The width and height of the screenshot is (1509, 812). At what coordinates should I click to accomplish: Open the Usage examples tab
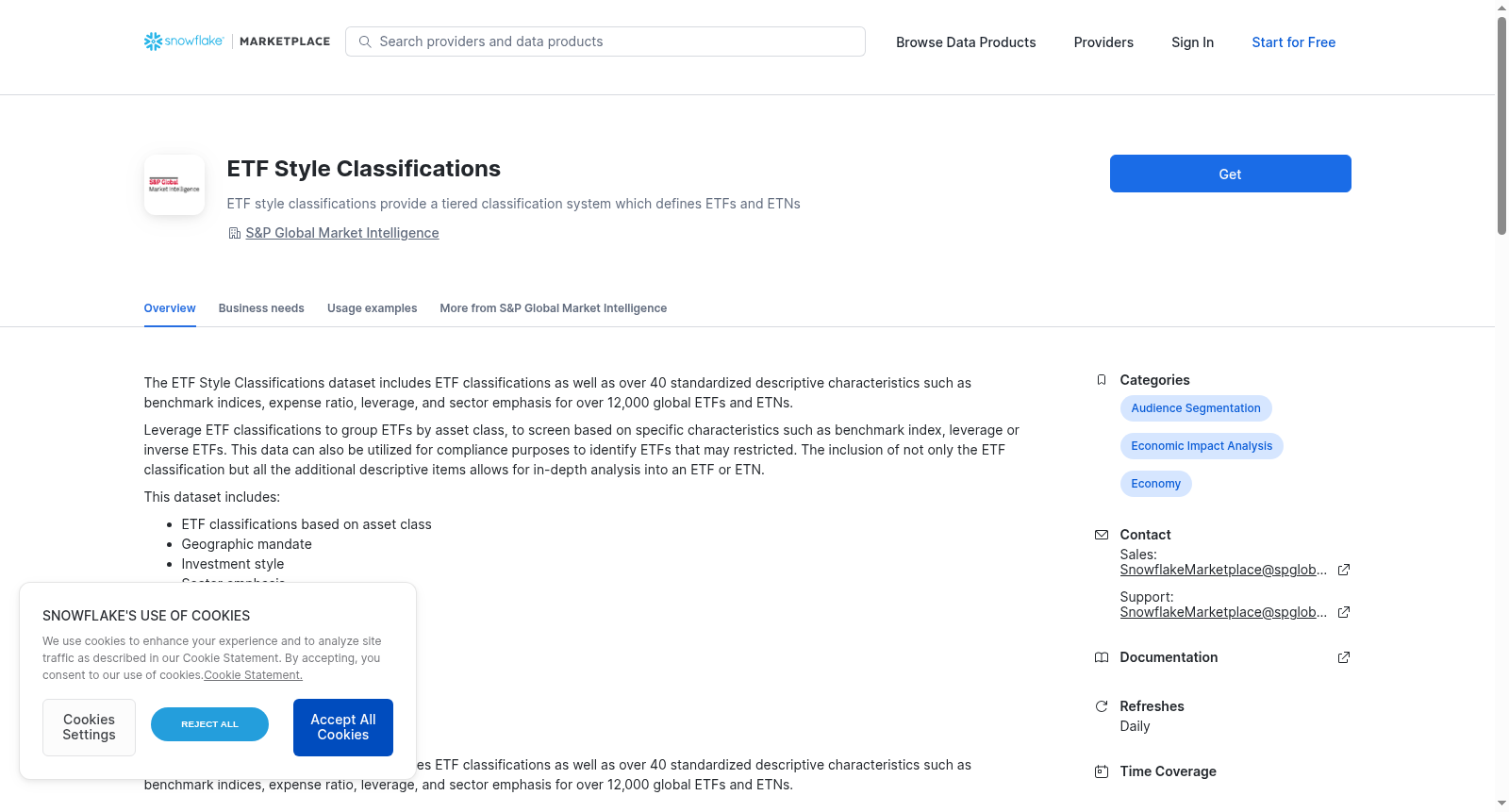tap(372, 308)
